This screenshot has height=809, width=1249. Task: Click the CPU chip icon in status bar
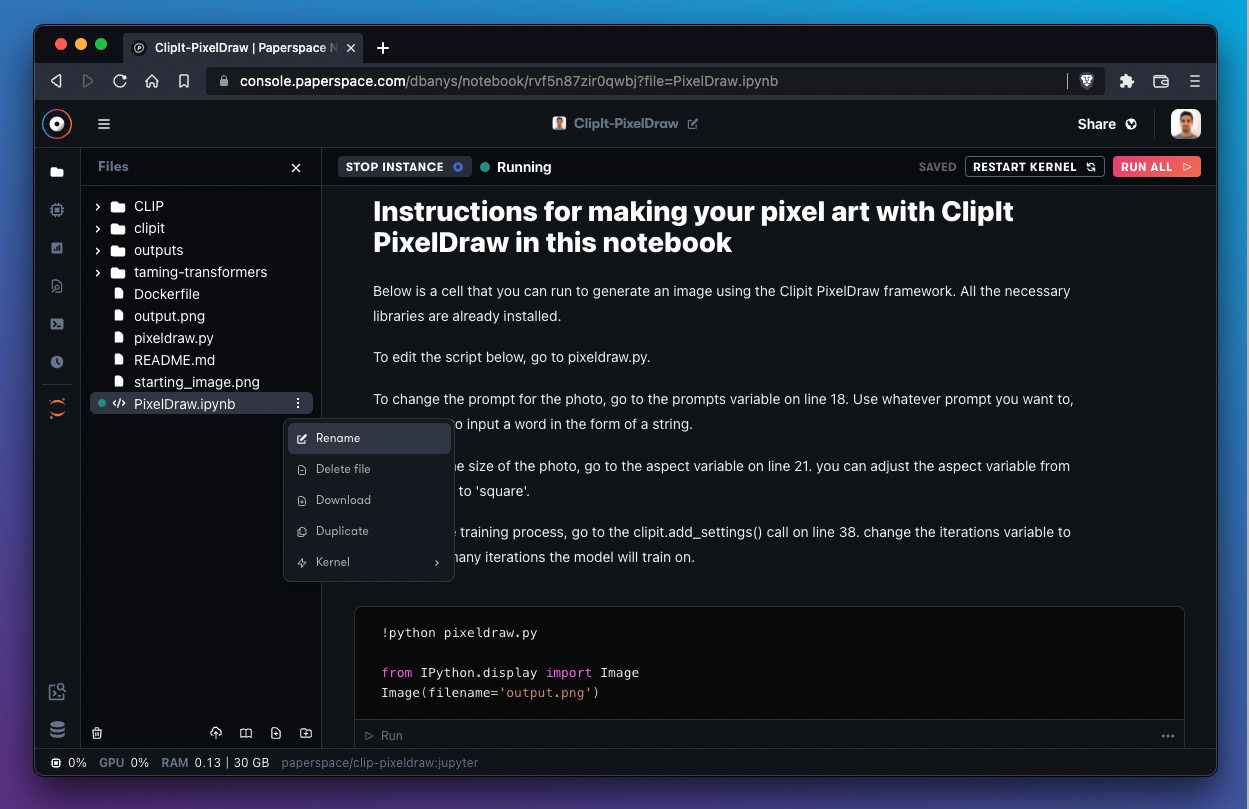click(56, 763)
